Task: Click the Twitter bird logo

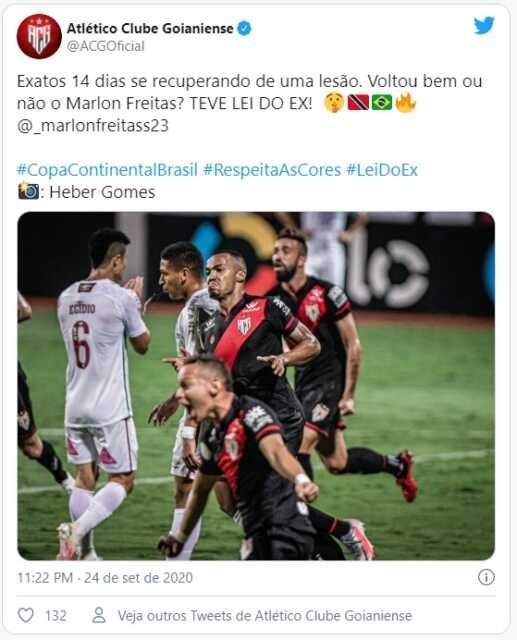Action: tap(484, 25)
